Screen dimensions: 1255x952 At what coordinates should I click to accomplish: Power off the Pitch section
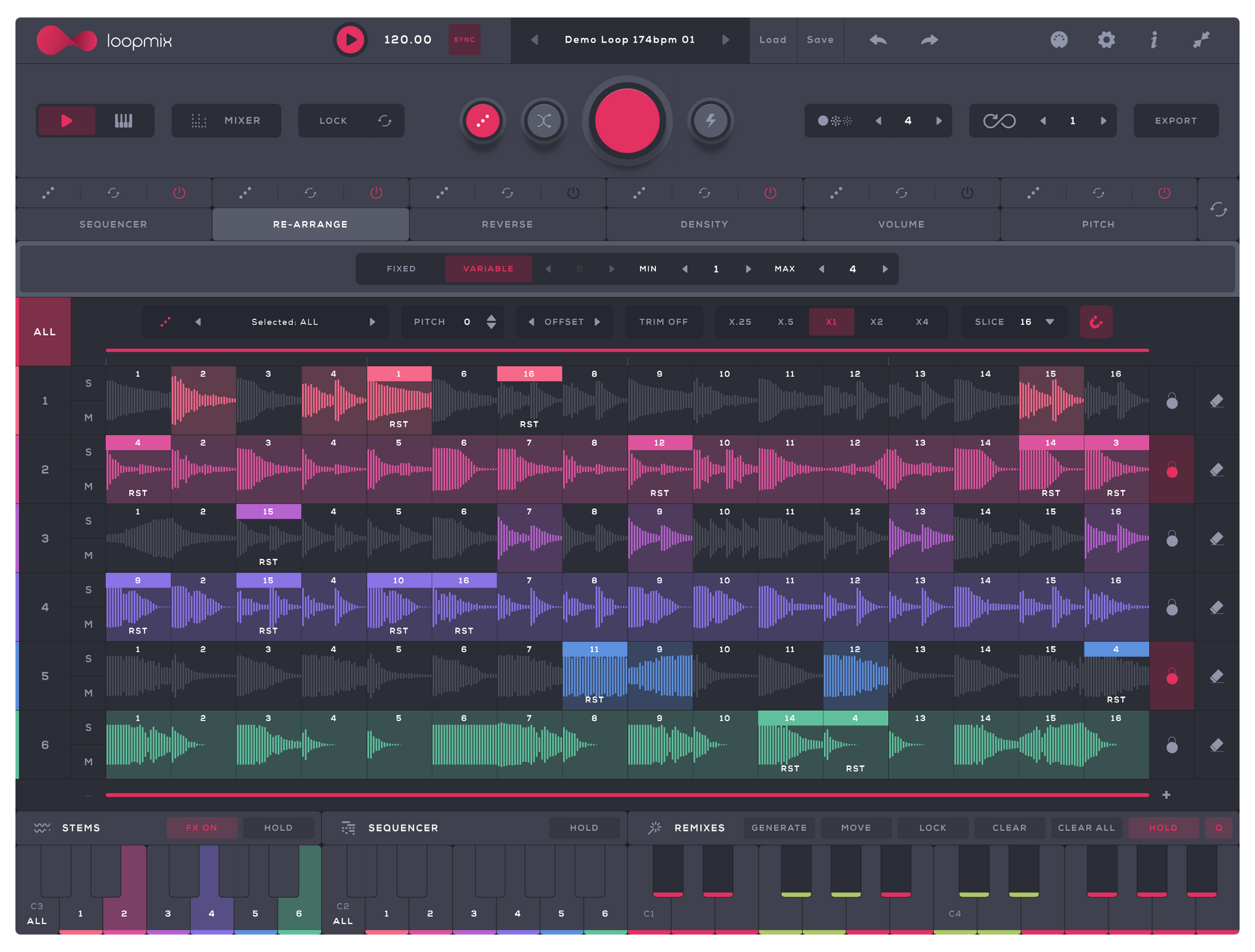pyautogui.click(x=1163, y=192)
